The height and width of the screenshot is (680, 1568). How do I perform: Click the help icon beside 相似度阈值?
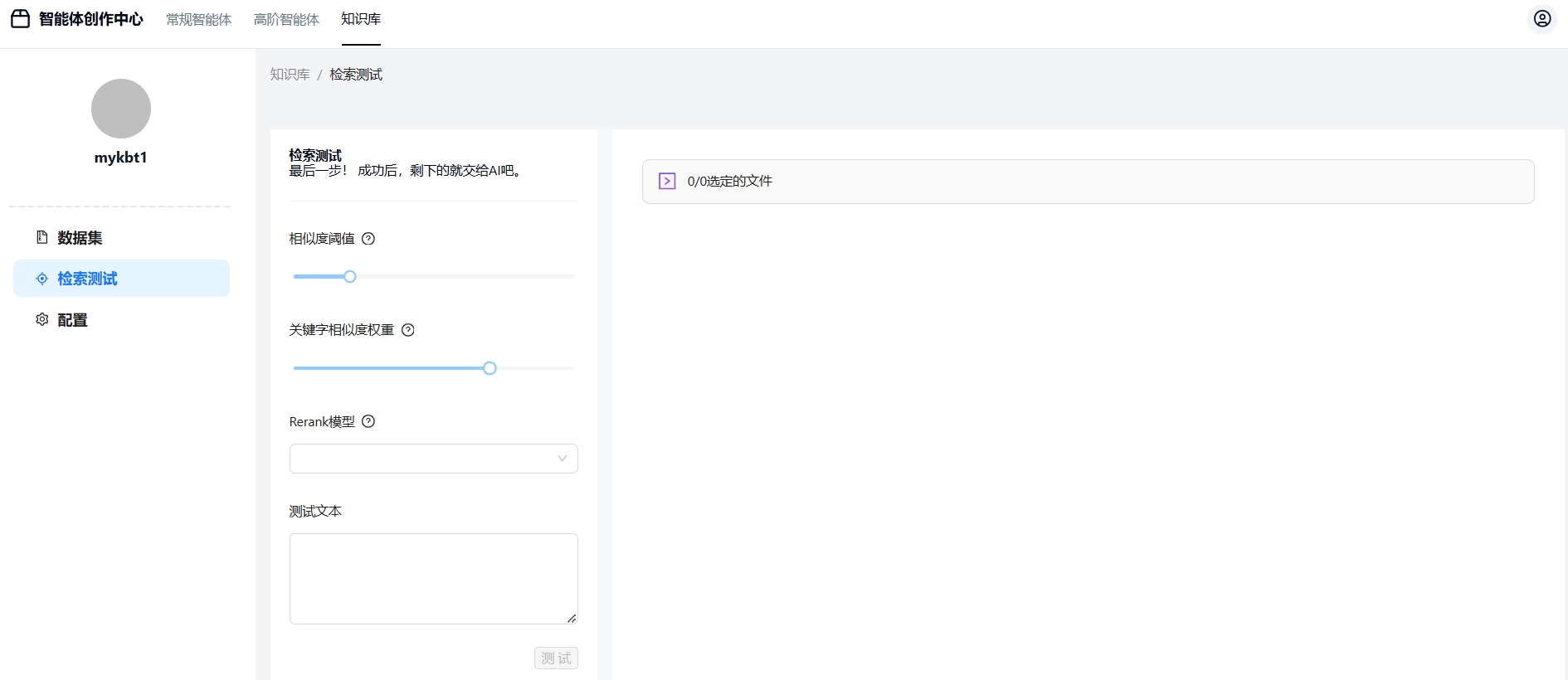pyautogui.click(x=368, y=239)
